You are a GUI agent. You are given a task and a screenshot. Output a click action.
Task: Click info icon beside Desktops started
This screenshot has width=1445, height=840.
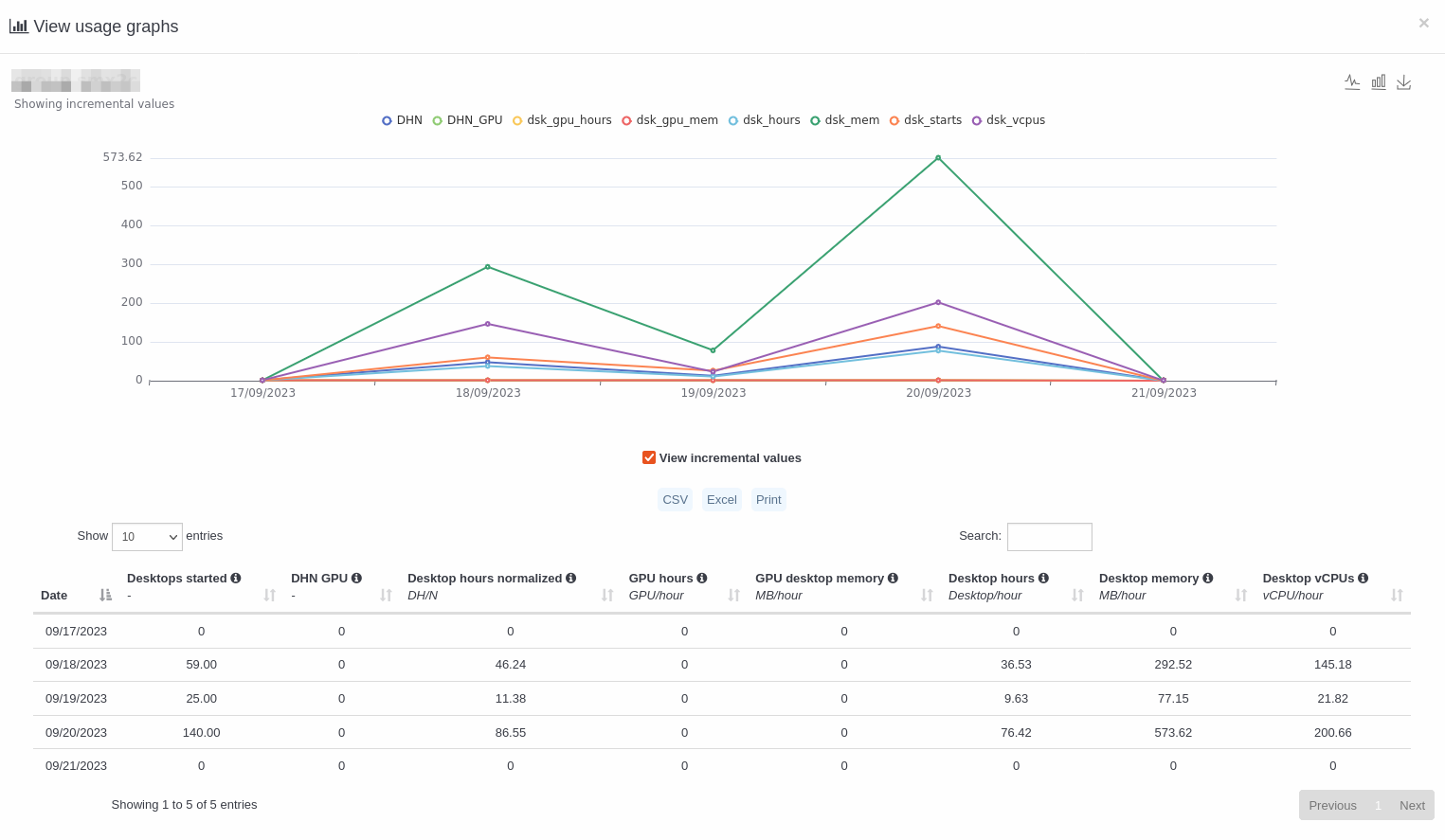[236, 578]
